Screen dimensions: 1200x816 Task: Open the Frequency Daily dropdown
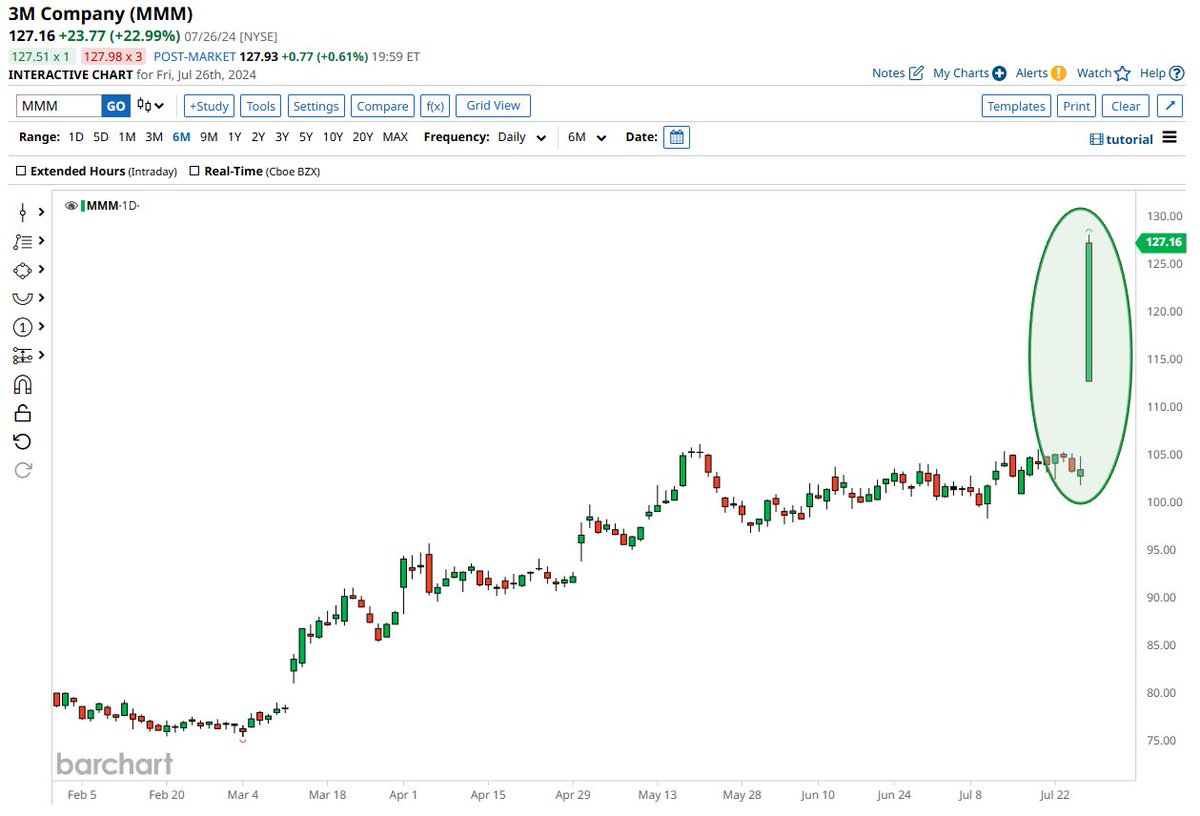coord(522,137)
